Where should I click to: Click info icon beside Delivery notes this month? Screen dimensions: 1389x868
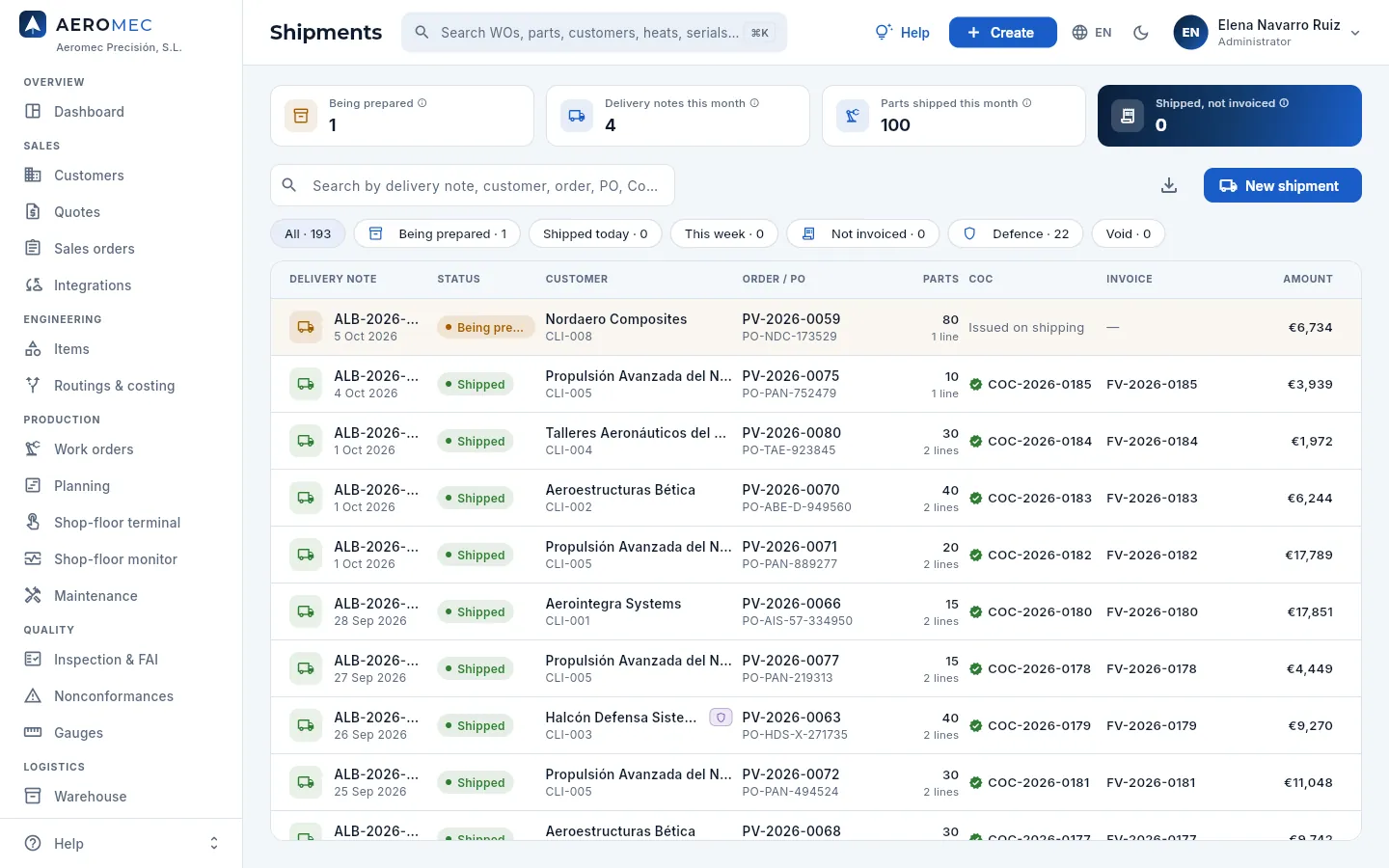754,103
